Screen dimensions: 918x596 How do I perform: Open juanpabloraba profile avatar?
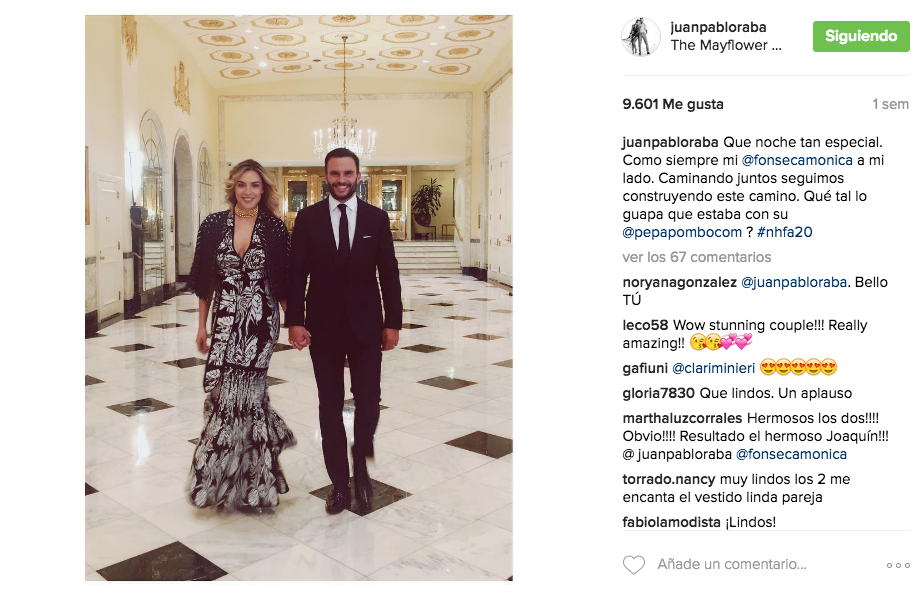pos(640,36)
